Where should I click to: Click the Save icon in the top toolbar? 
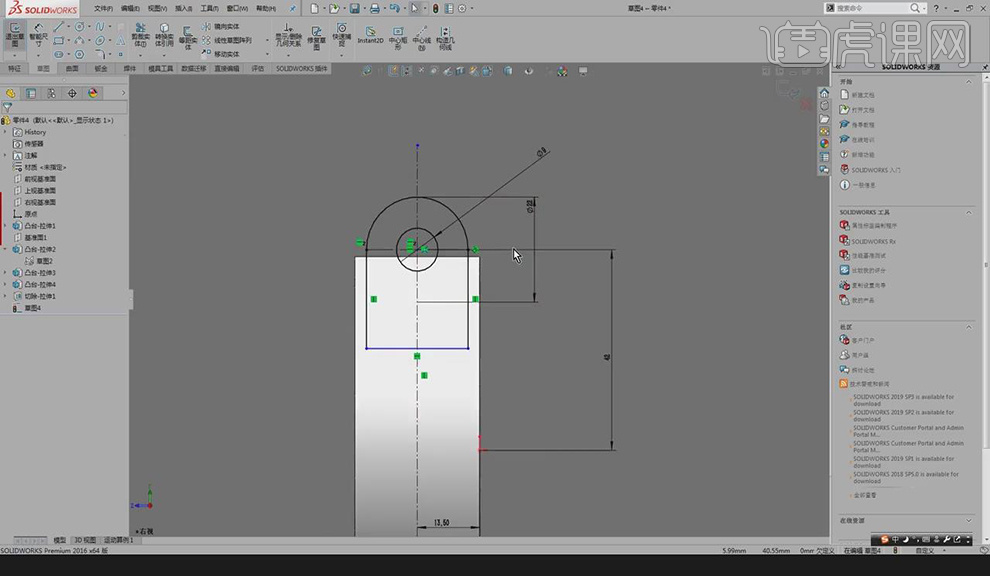click(354, 8)
